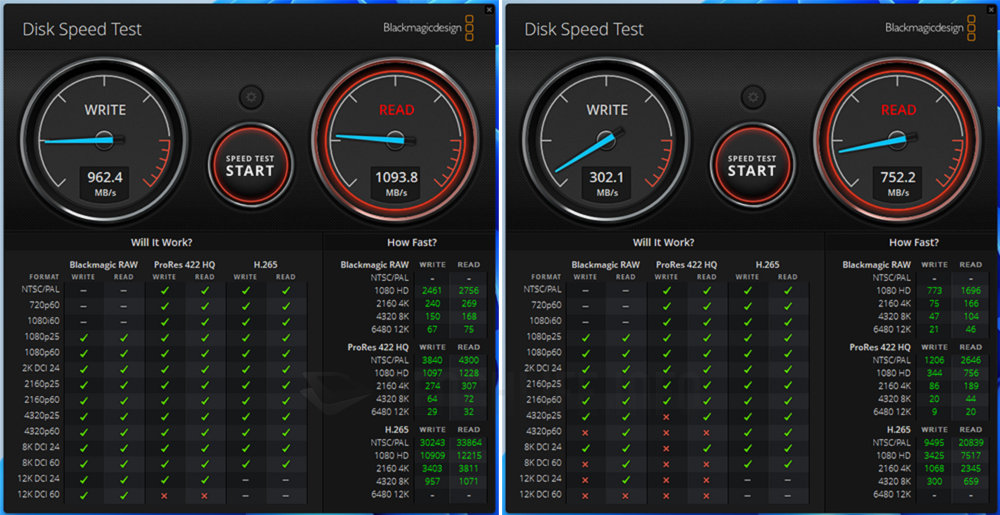Select the Will It Work? header in left window
This screenshot has height=515, width=1000.
pyautogui.click(x=162, y=242)
